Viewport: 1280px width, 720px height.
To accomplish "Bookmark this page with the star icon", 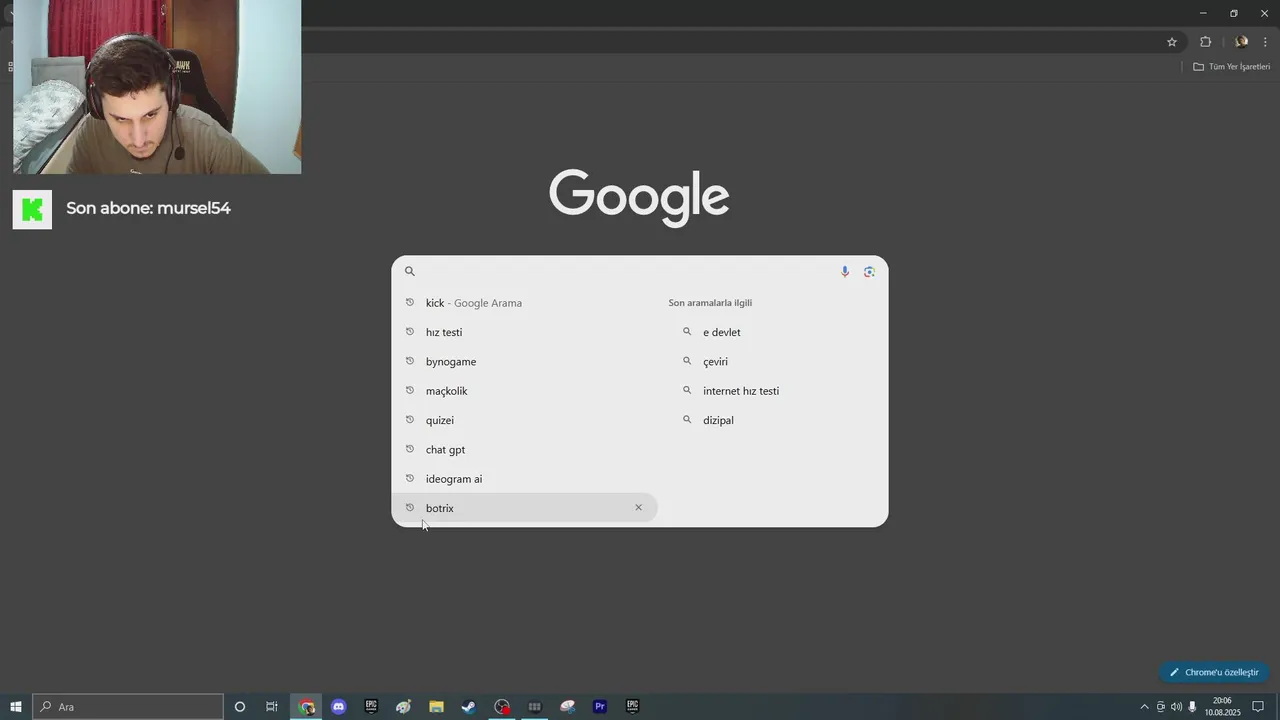I will 1172,42.
